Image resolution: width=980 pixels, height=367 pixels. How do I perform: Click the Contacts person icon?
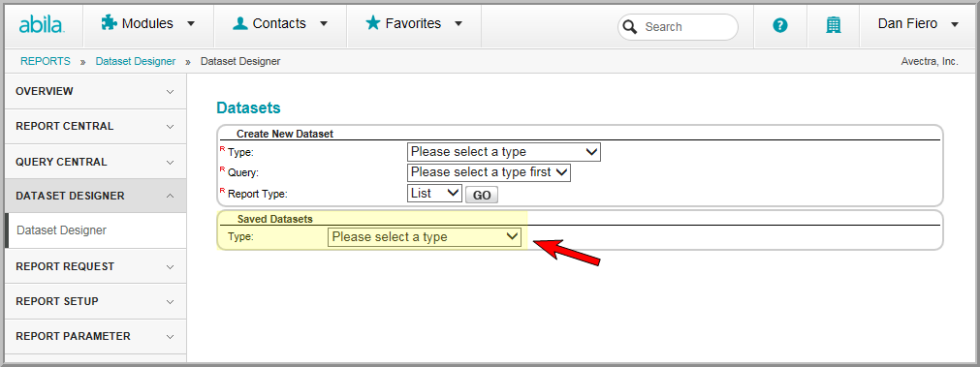240,24
